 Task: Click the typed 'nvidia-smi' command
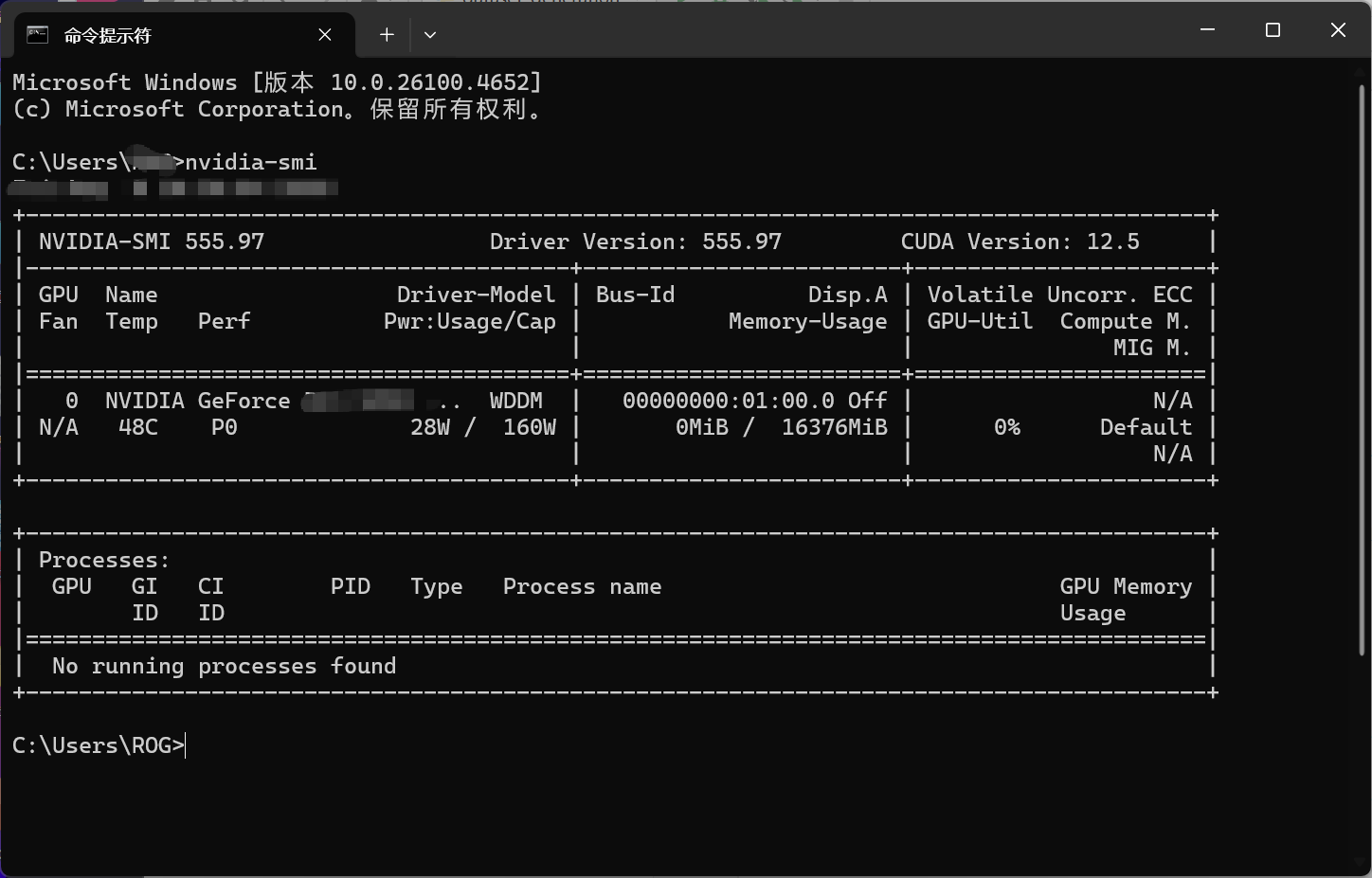(x=251, y=162)
